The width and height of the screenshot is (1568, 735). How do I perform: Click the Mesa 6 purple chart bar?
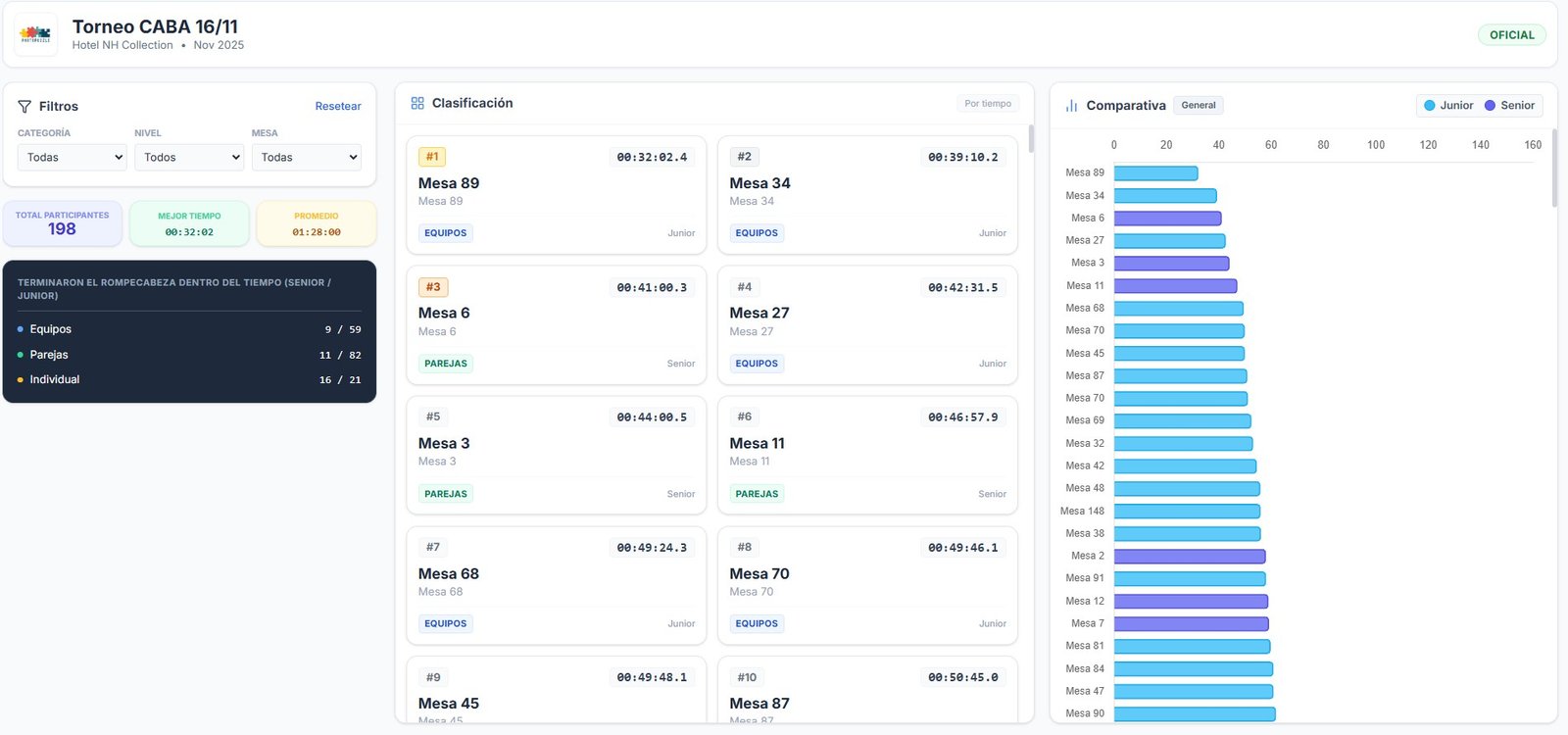coord(1167,219)
